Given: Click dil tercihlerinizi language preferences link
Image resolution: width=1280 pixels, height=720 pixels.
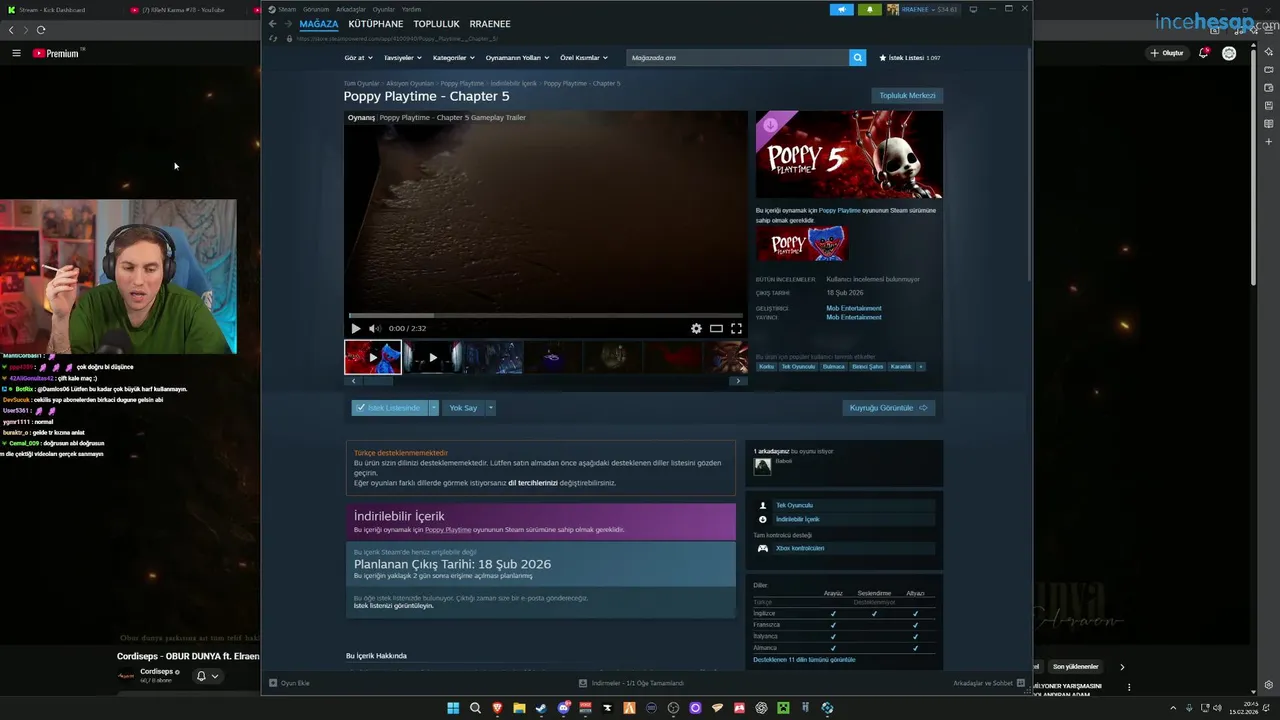Looking at the screenshot, I should click(x=533, y=483).
